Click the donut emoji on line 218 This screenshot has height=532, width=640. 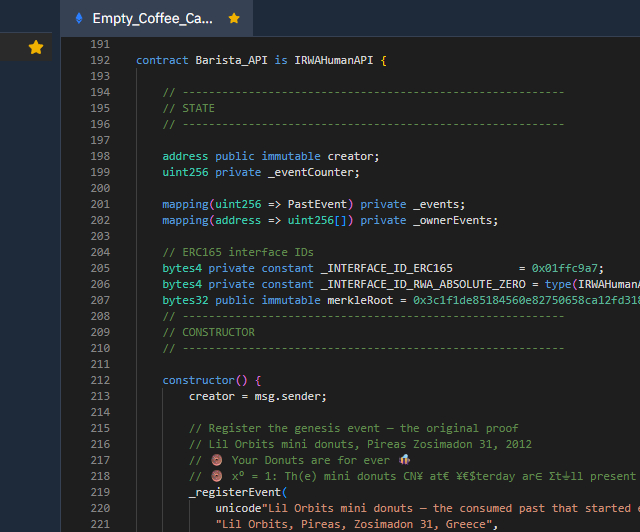(216, 476)
